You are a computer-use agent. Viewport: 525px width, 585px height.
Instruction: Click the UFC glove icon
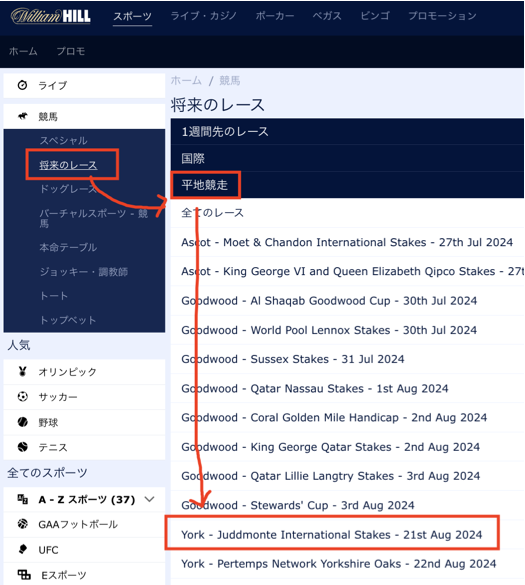tap(22, 549)
